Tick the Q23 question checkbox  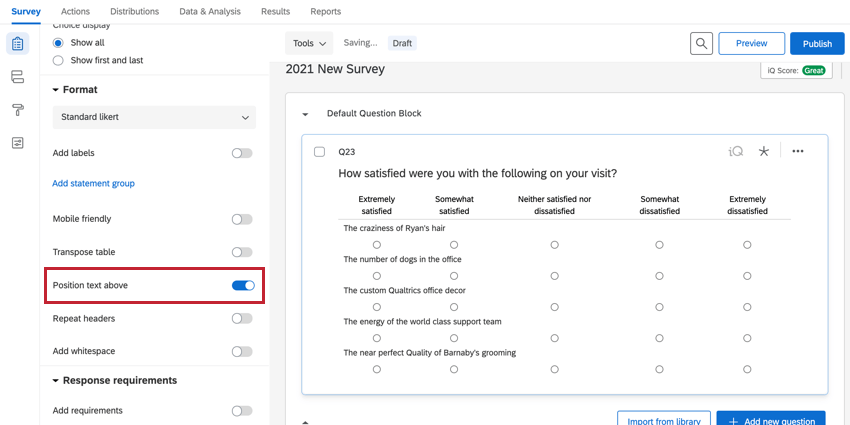(x=320, y=152)
